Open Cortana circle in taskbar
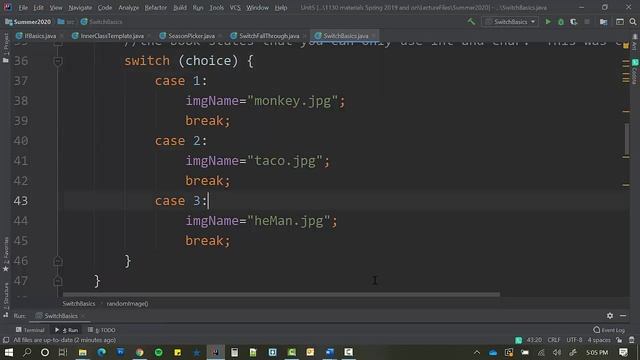The height and width of the screenshot is (360, 640). click(45, 352)
